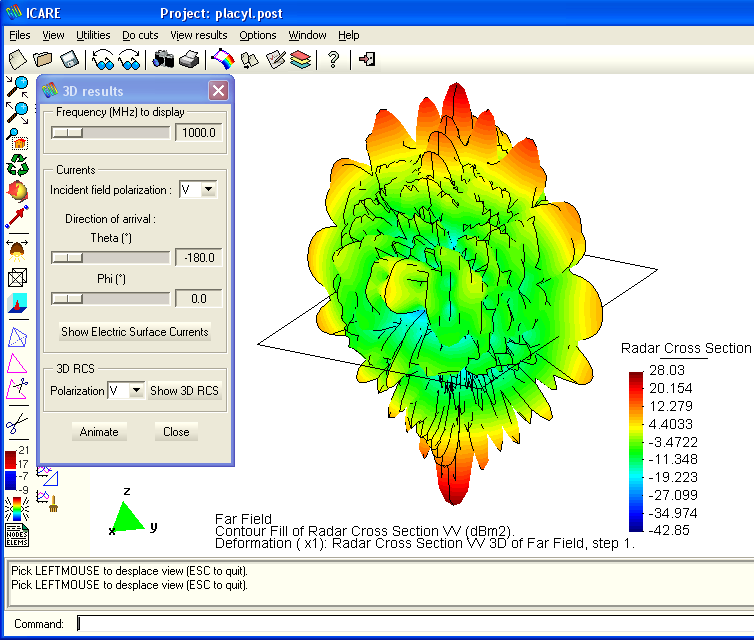Open the Do cuts menu

point(140,35)
